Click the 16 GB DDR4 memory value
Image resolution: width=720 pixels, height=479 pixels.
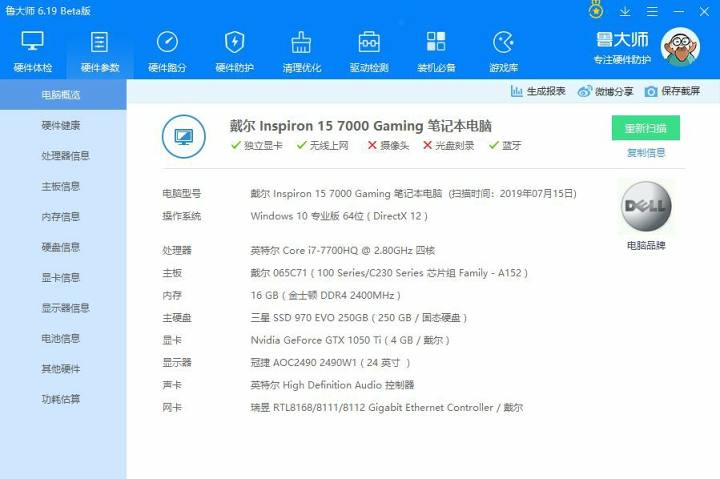coord(326,295)
